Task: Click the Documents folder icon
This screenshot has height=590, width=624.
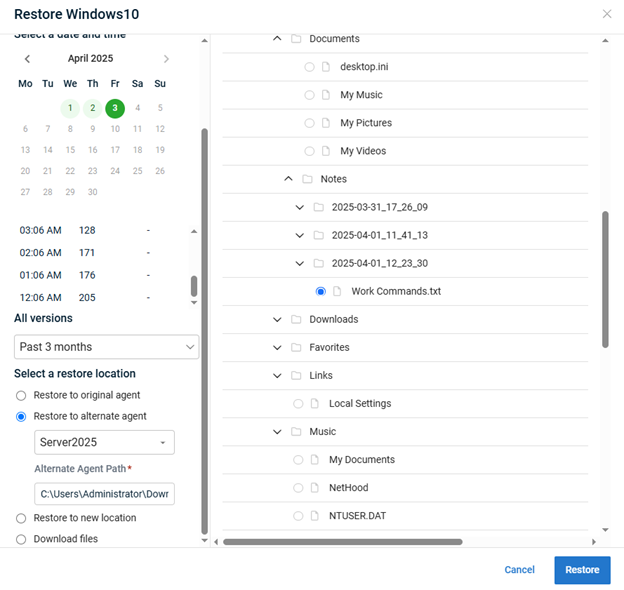Action: pyautogui.click(x=296, y=39)
